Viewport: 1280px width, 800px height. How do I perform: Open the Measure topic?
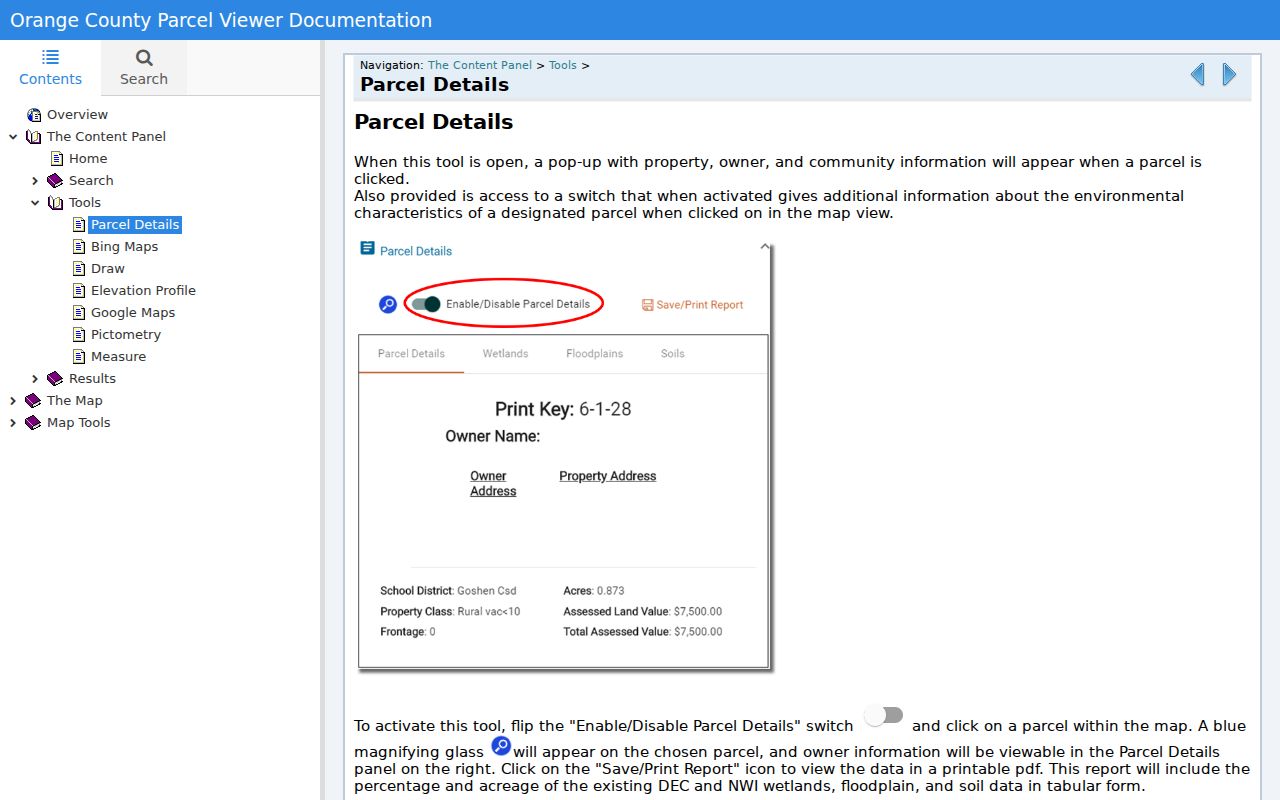tap(118, 357)
